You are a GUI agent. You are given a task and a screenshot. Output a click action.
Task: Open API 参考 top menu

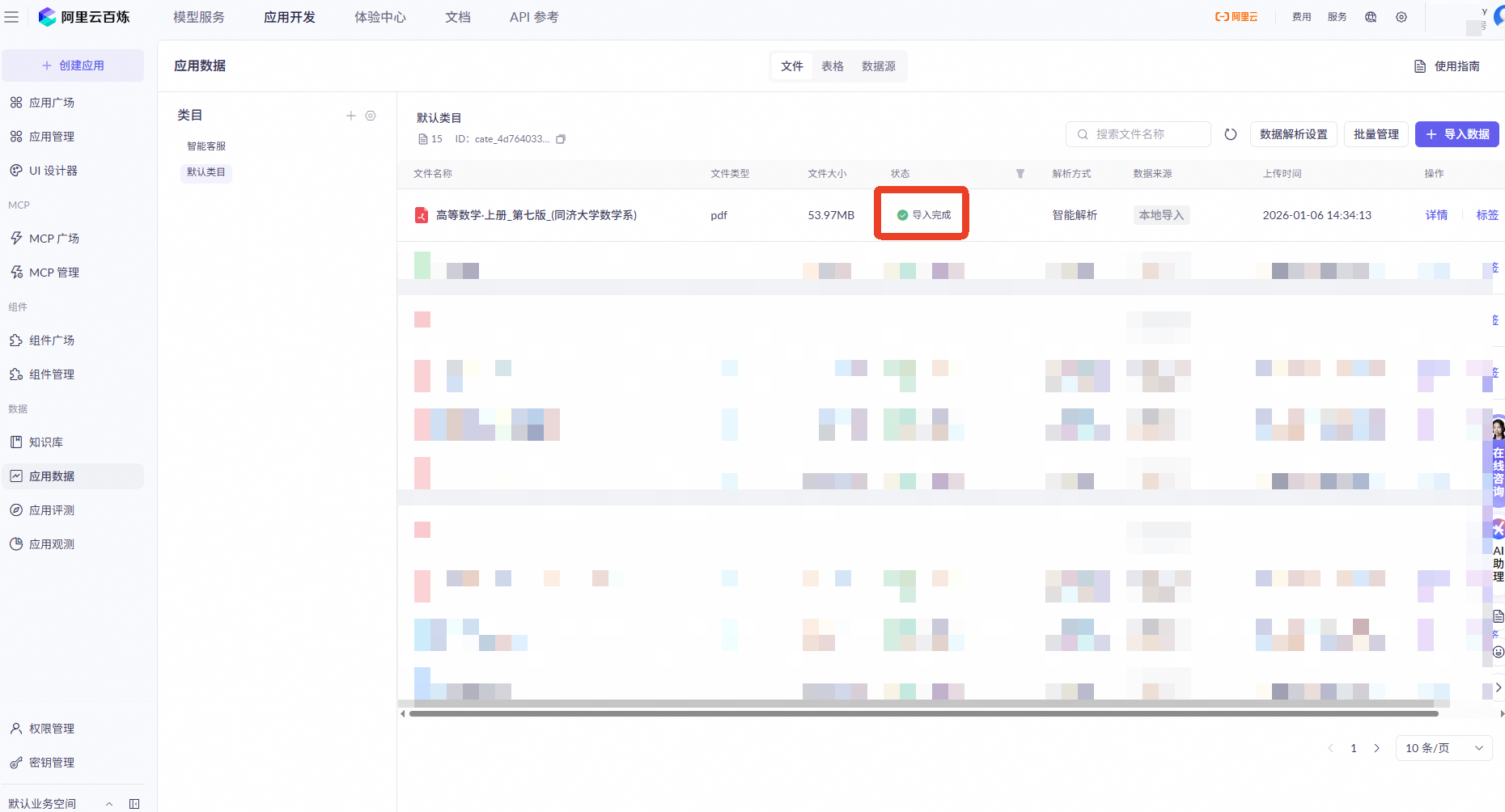point(534,17)
